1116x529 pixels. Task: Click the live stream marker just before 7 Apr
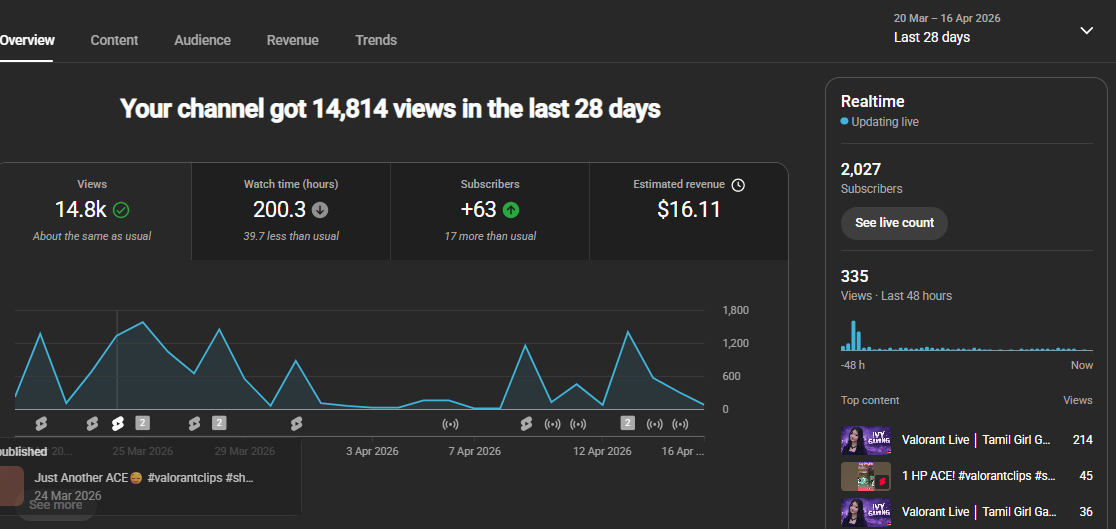point(451,423)
